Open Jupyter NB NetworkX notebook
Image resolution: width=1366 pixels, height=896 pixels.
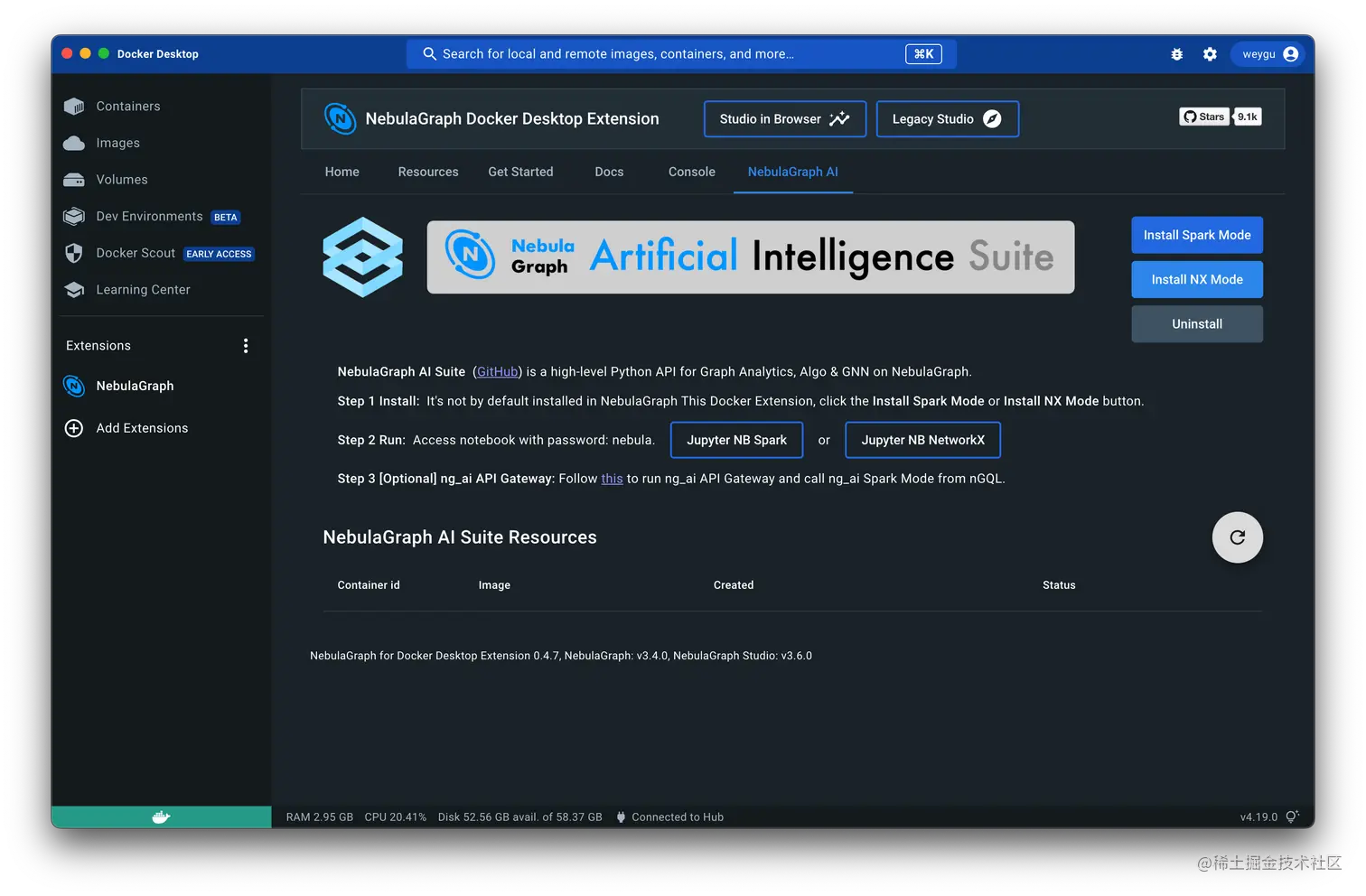(922, 440)
